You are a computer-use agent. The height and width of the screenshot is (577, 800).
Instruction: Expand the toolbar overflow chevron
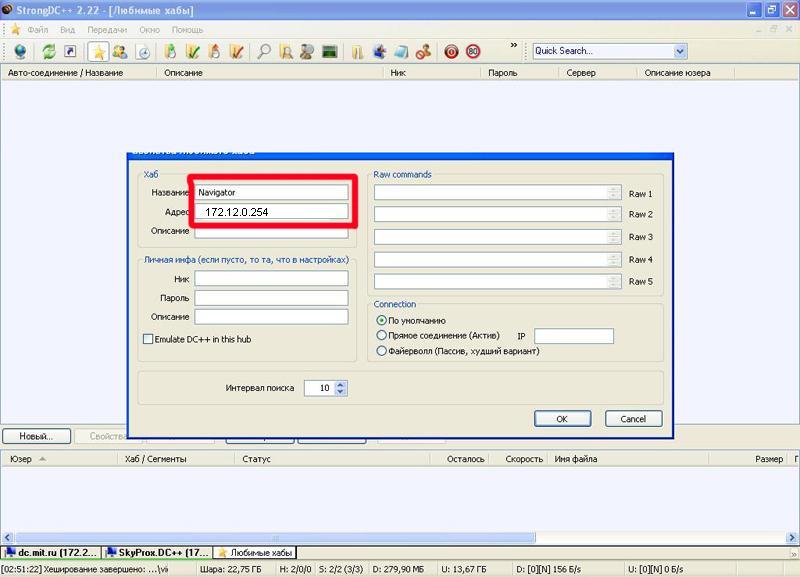pos(514,46)
